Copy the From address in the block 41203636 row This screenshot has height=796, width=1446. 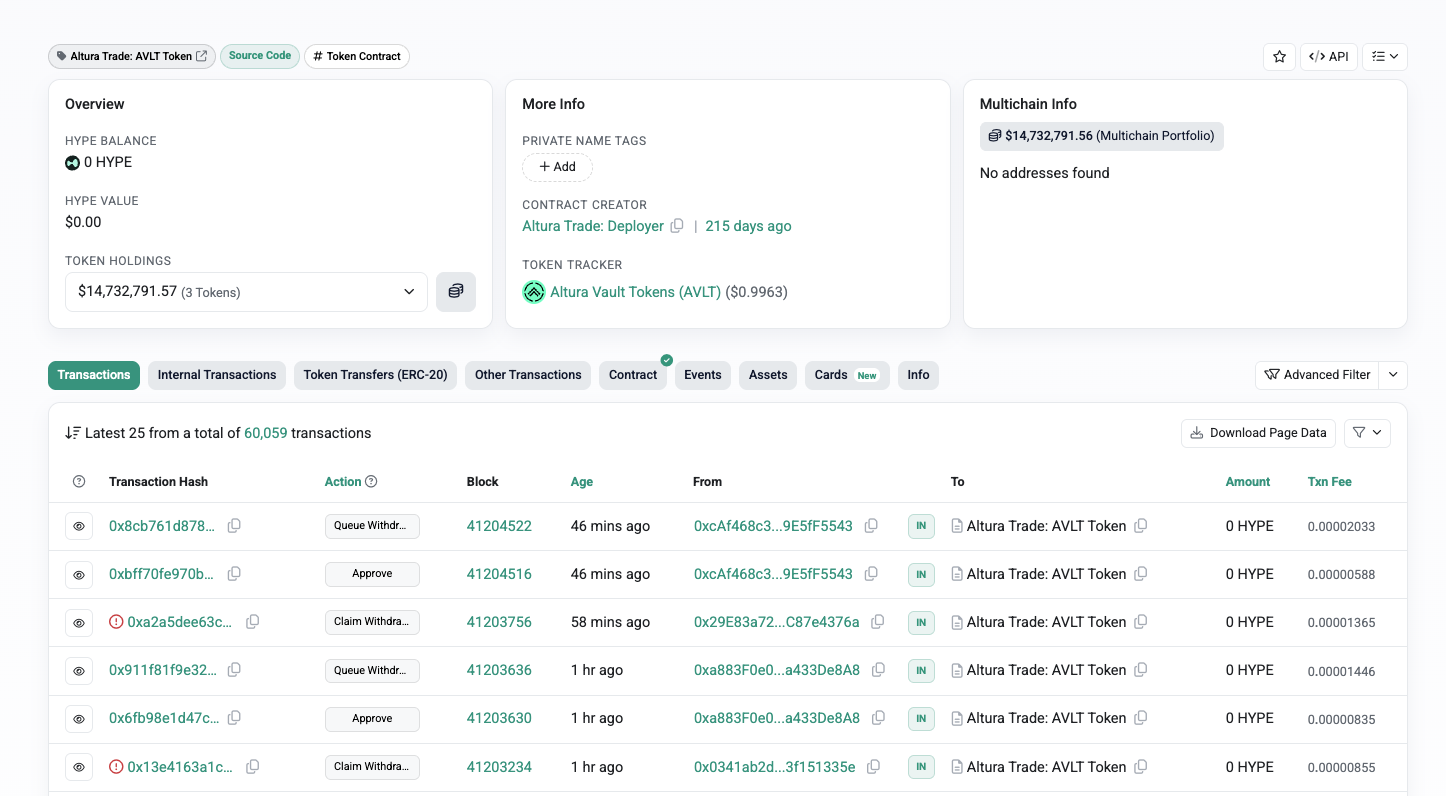pos(878,670)
